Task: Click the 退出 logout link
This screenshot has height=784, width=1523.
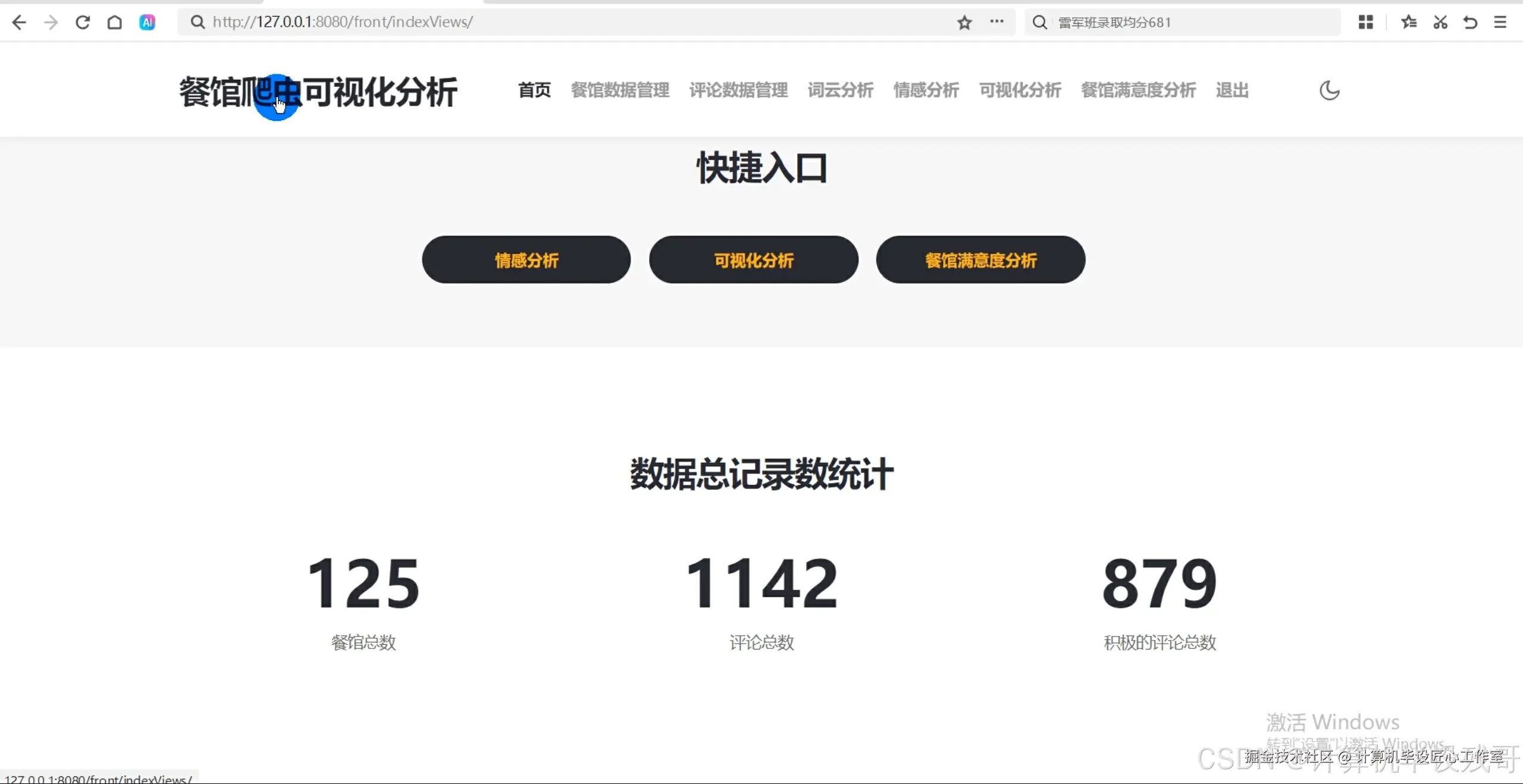Action: click(1232, 90)
